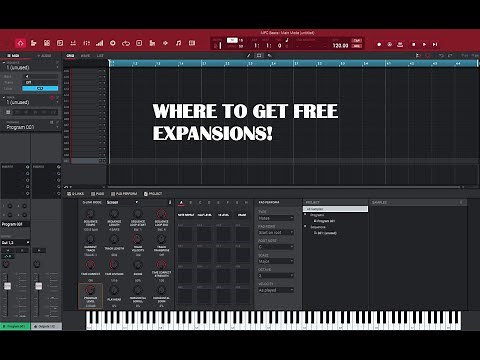Start playback with the Play button
This screenshot has width=480, height=360.
pos(424,44)
